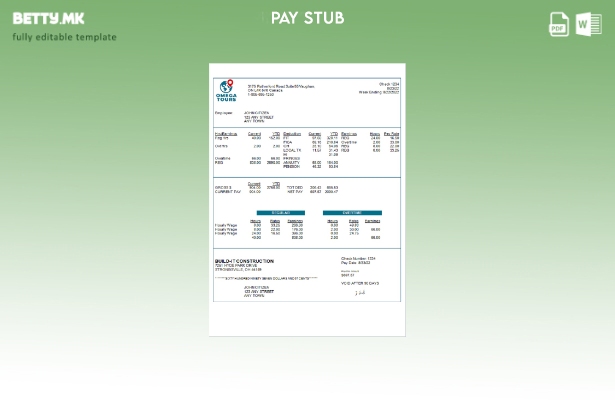Click the Omega Tours globe logo
The height and width of the screenshot is (400, 615).
click(x=227, y=87)
